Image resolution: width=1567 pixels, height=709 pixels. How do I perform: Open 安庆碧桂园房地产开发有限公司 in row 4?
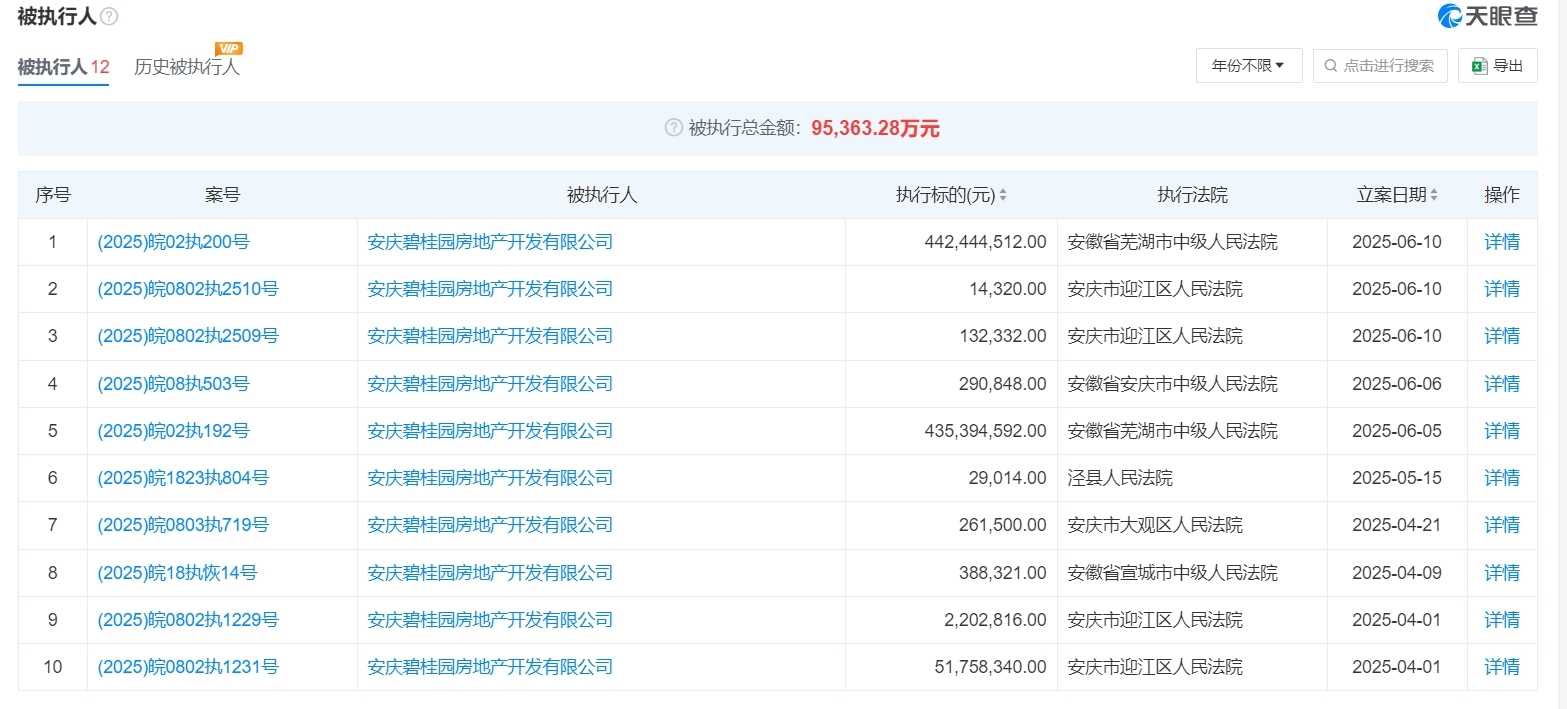click(490, 384)
